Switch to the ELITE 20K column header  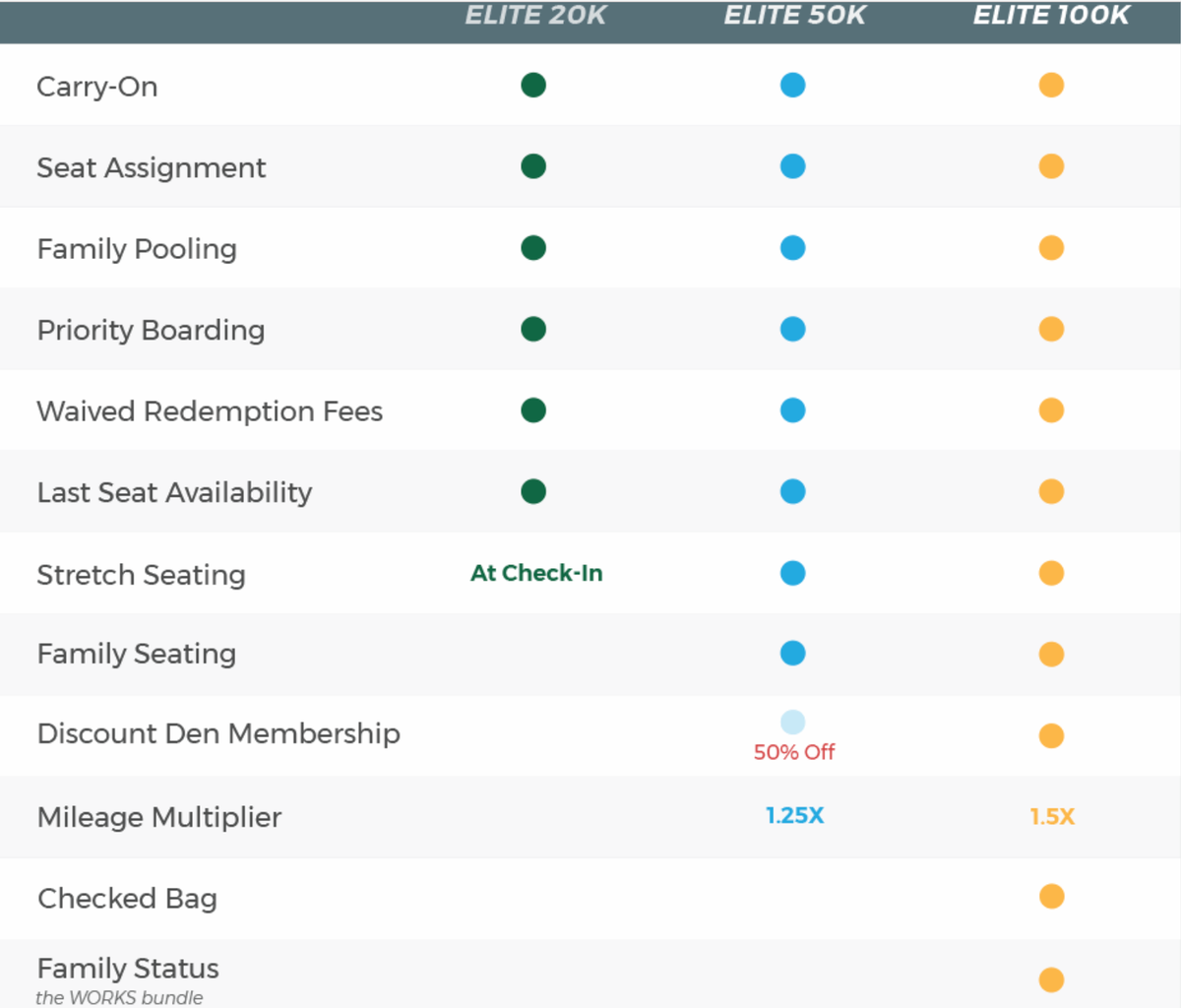pos(535,15)
